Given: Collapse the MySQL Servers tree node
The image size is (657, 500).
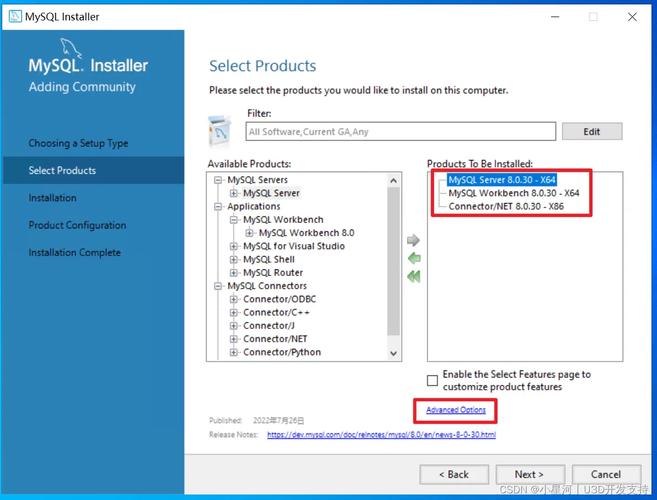Looking at the screenshot, I should [x=218, y=180].
